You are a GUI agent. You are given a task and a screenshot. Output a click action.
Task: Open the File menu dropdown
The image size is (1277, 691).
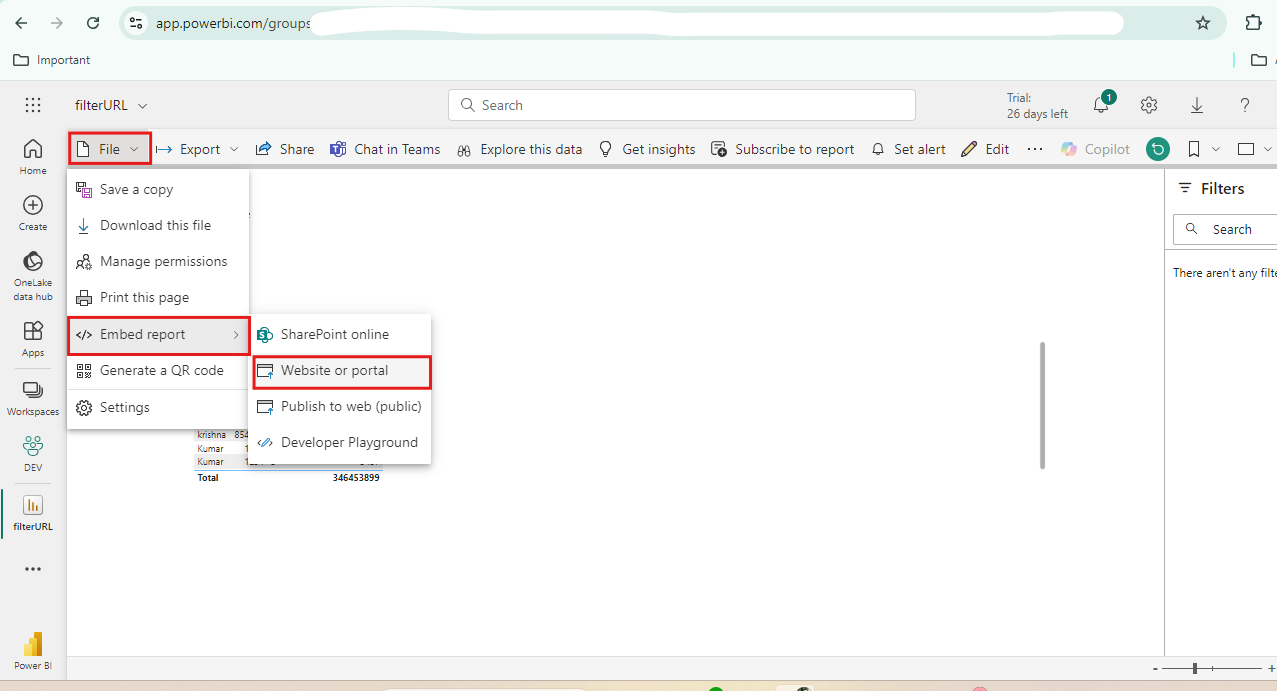pos(110,149)
